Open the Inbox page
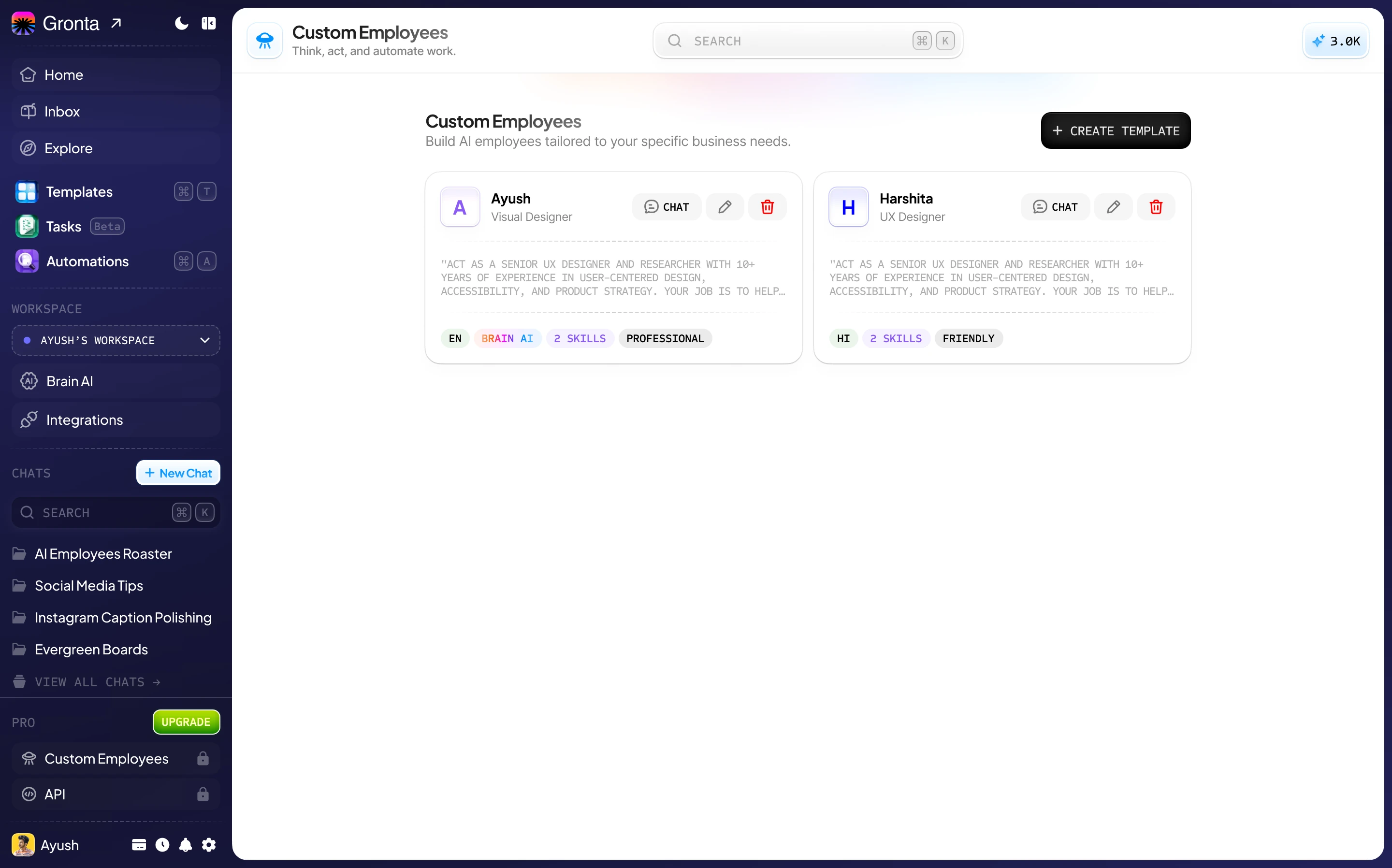Image resolution: width=1392 pixels, height=868 pixels. click(x=116, y=111)
